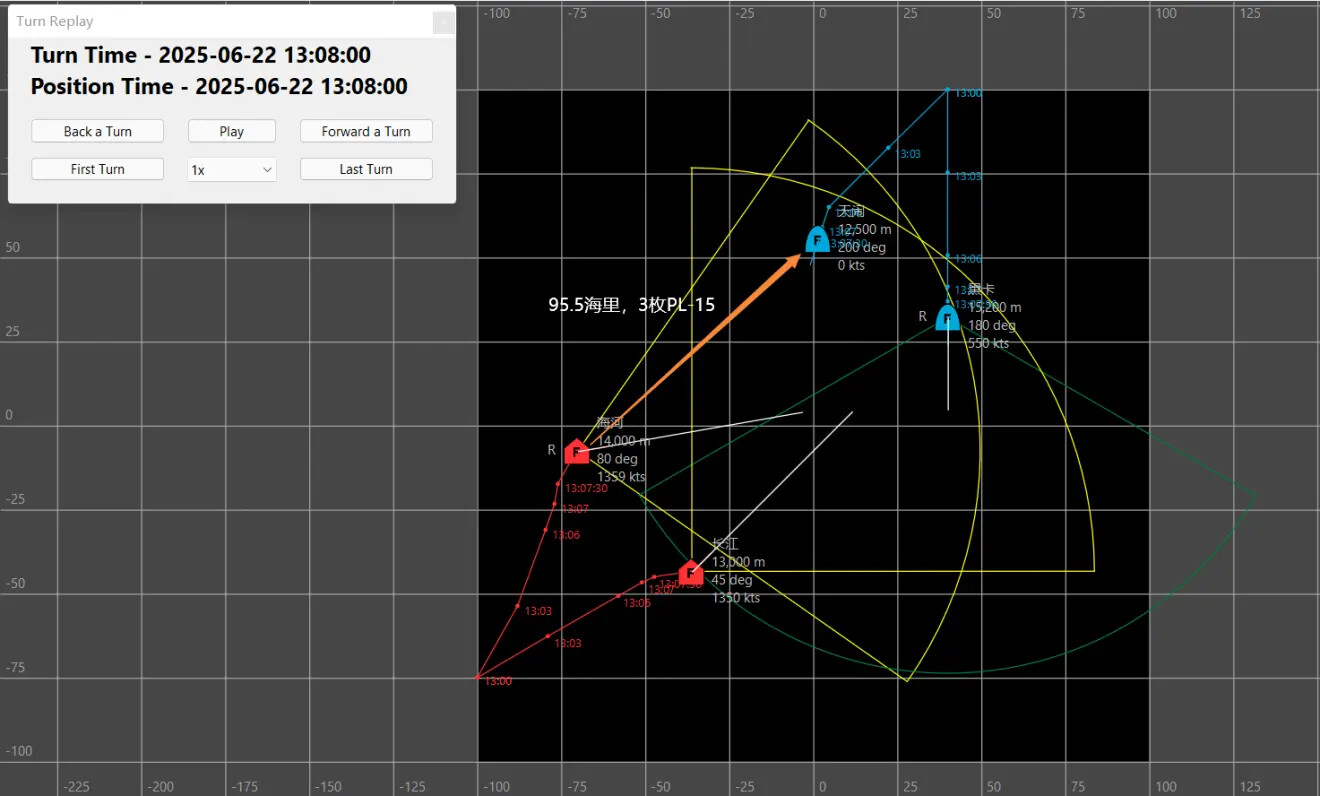Click the 13,000 m altitude label
The width and height of the screenshot is (1320, 796).
738,562
